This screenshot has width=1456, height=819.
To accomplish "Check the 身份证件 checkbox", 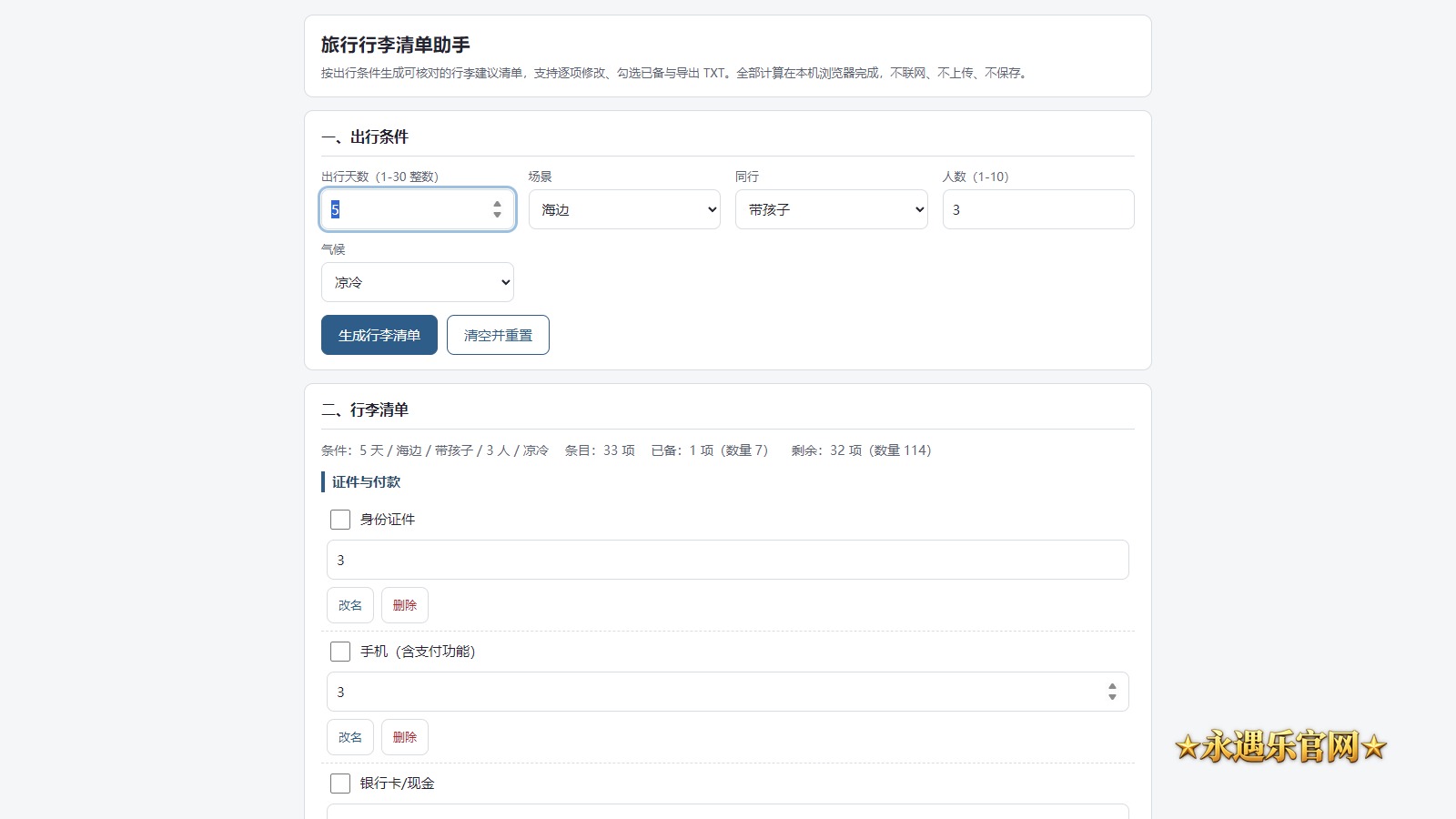I will 340,520.
